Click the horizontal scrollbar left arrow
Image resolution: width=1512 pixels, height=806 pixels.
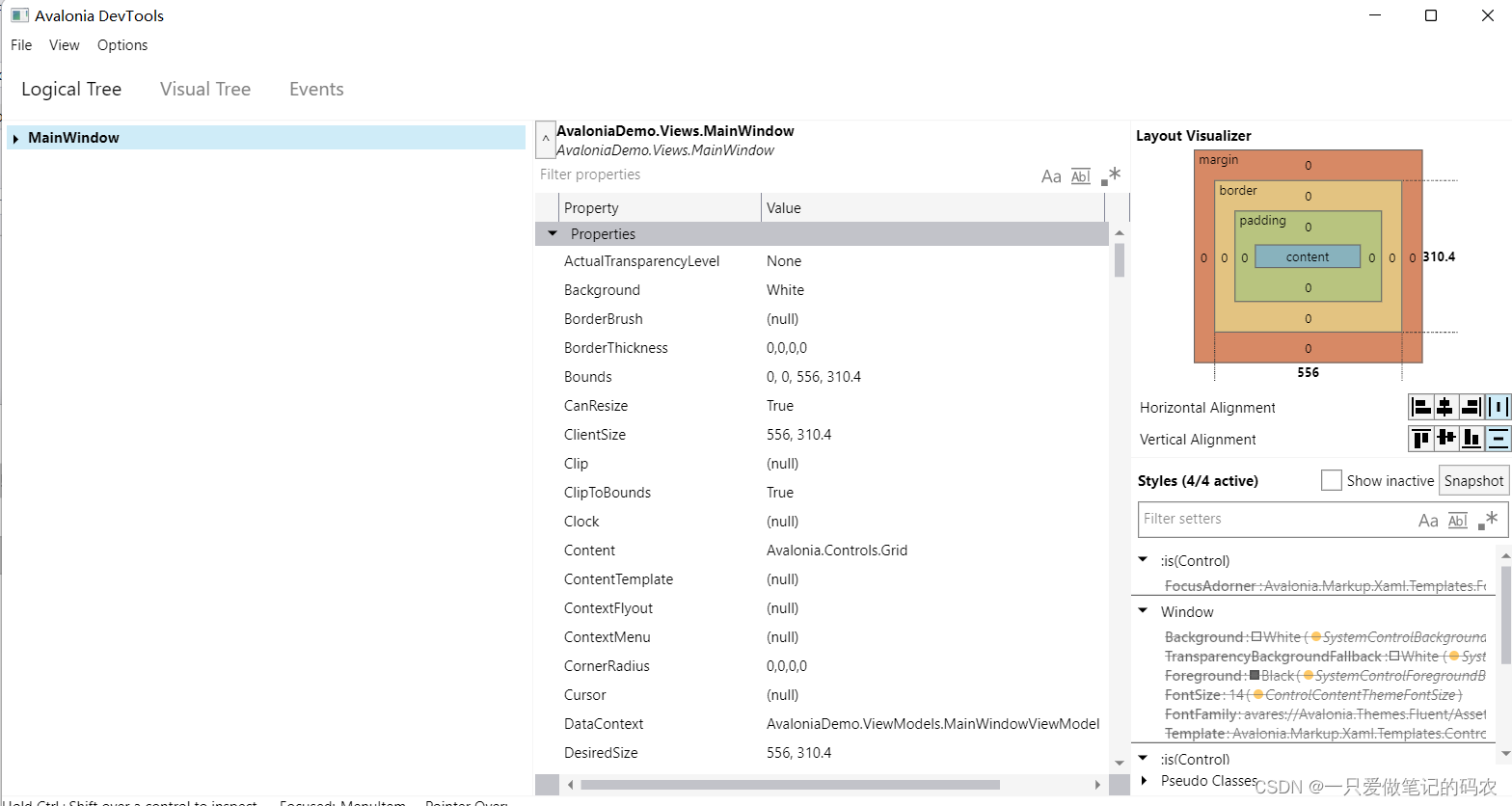[571, 785]
